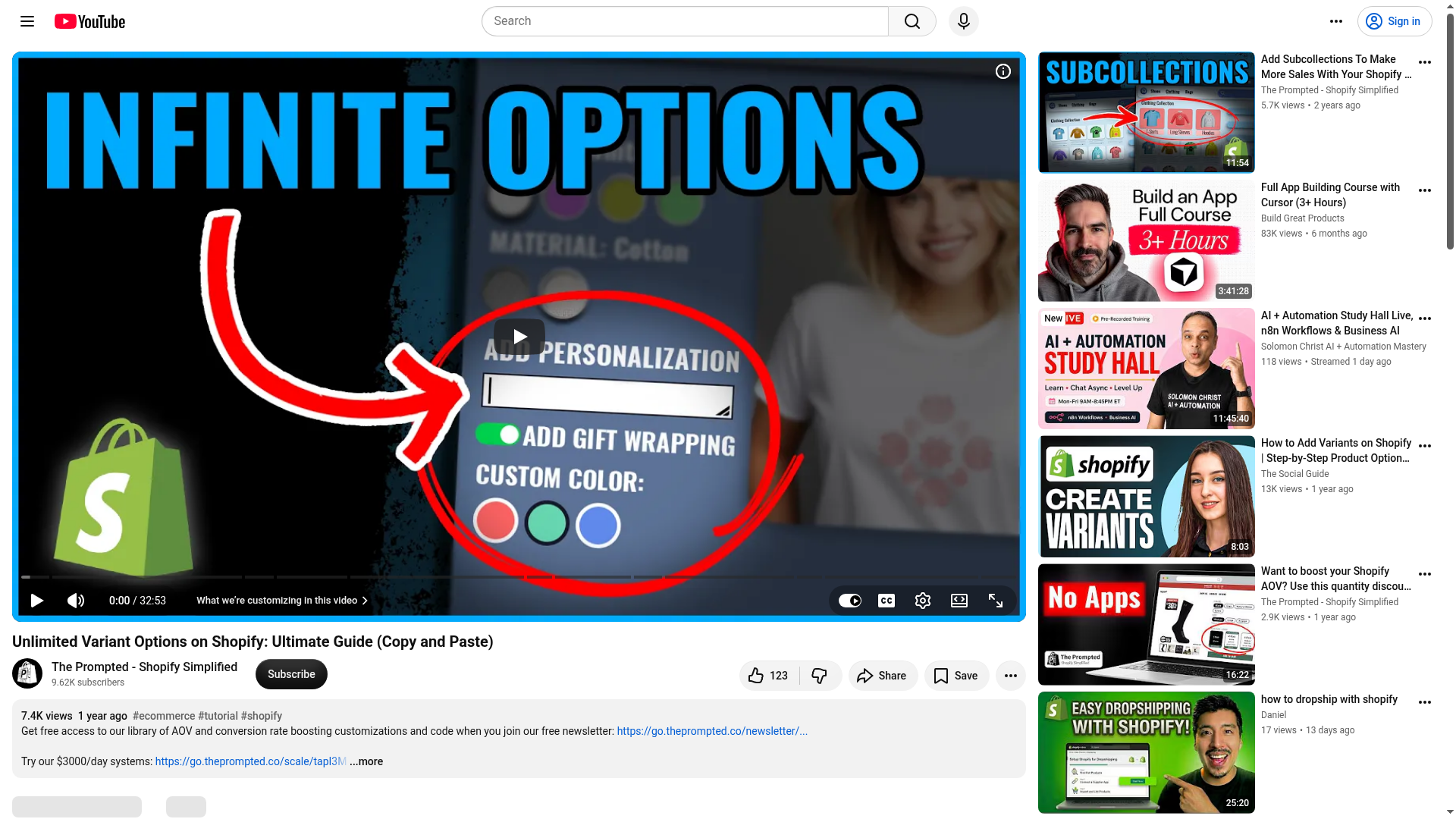Open The Prompted - Shopify Simplified channel name
This screenshot has height=819, width=1456.
144,667
